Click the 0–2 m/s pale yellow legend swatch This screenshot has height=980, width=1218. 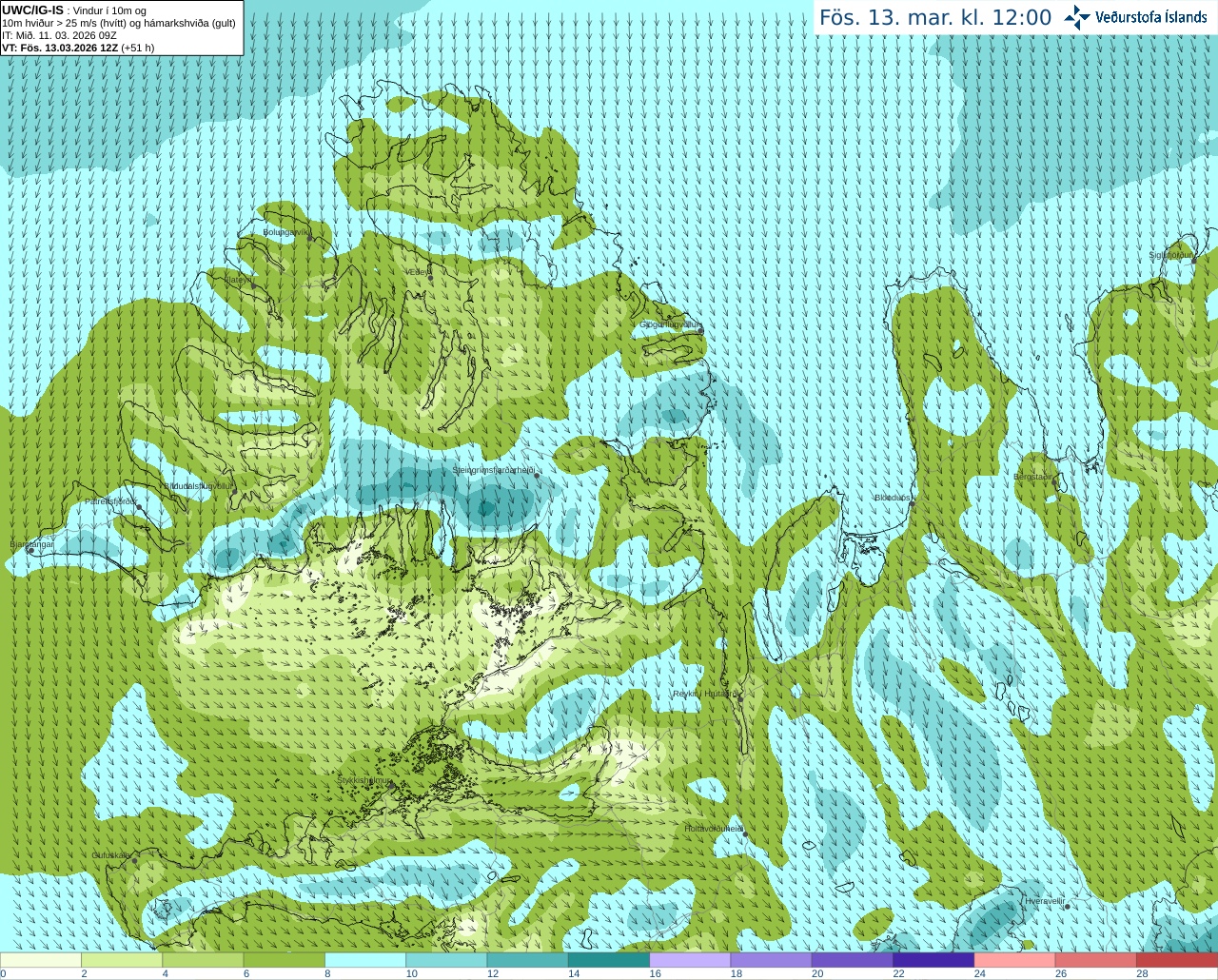[x=41, y=960]
